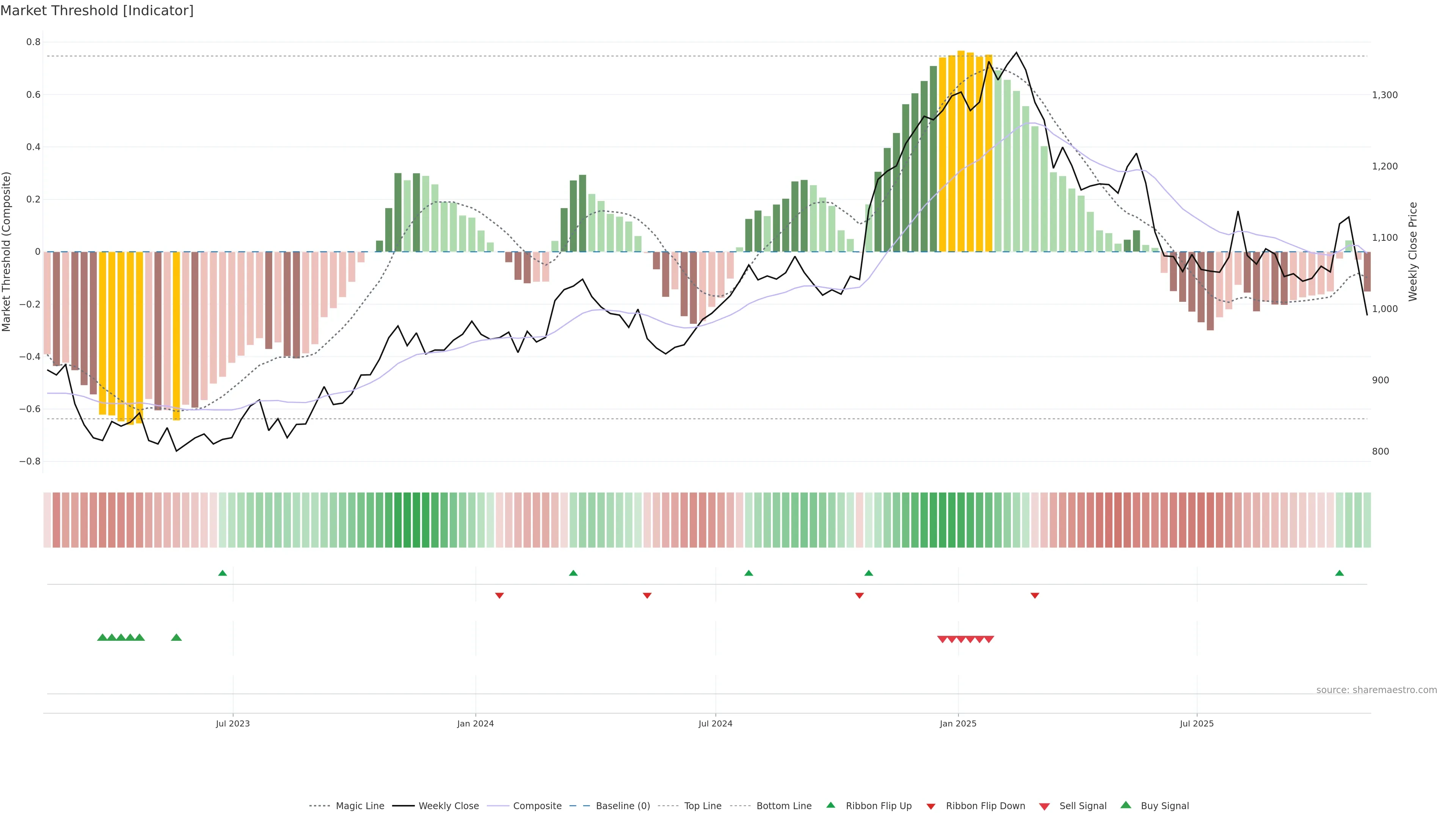The height and width of the screenshot is (819, 1456).
Task: Click the Top Line legend label
Action: (x=703, y=806)
